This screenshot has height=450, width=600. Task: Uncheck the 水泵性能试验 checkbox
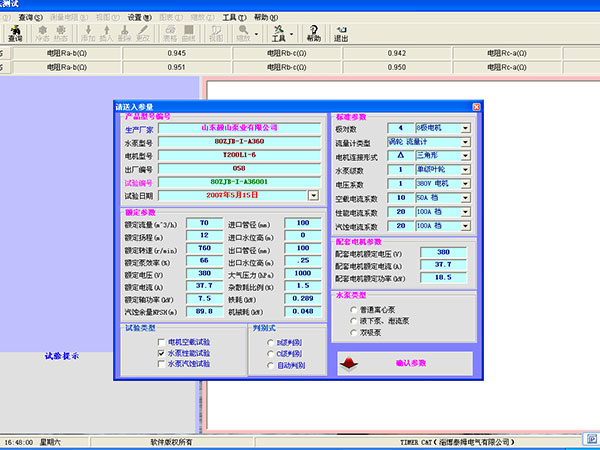(162, 353)
